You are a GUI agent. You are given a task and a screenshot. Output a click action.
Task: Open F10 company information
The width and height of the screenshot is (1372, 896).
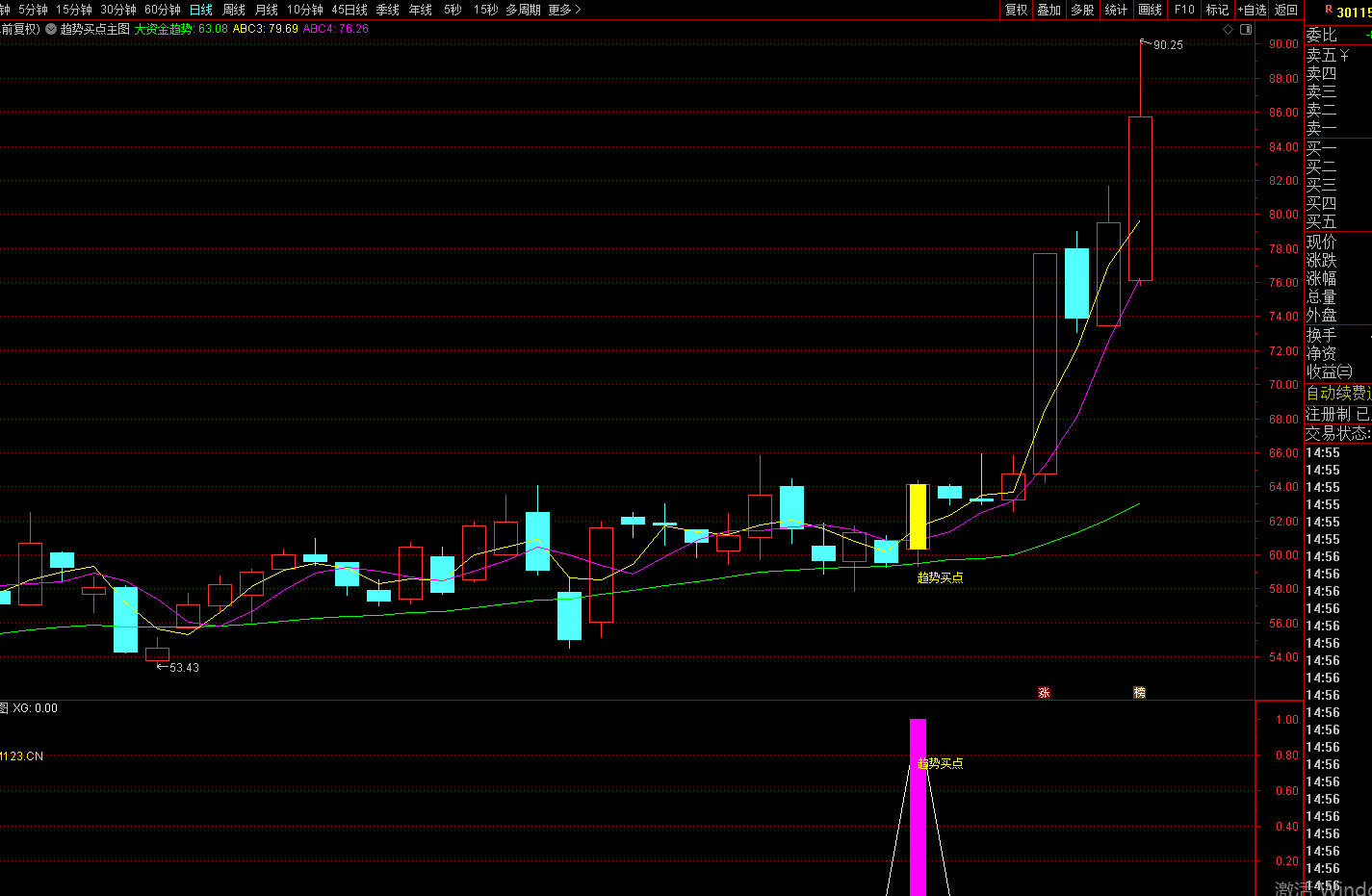[1184, 10]
